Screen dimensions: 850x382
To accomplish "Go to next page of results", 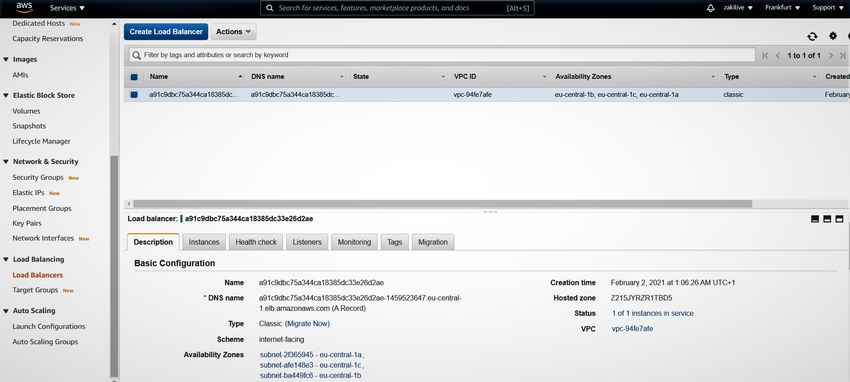I will point(830,56).
